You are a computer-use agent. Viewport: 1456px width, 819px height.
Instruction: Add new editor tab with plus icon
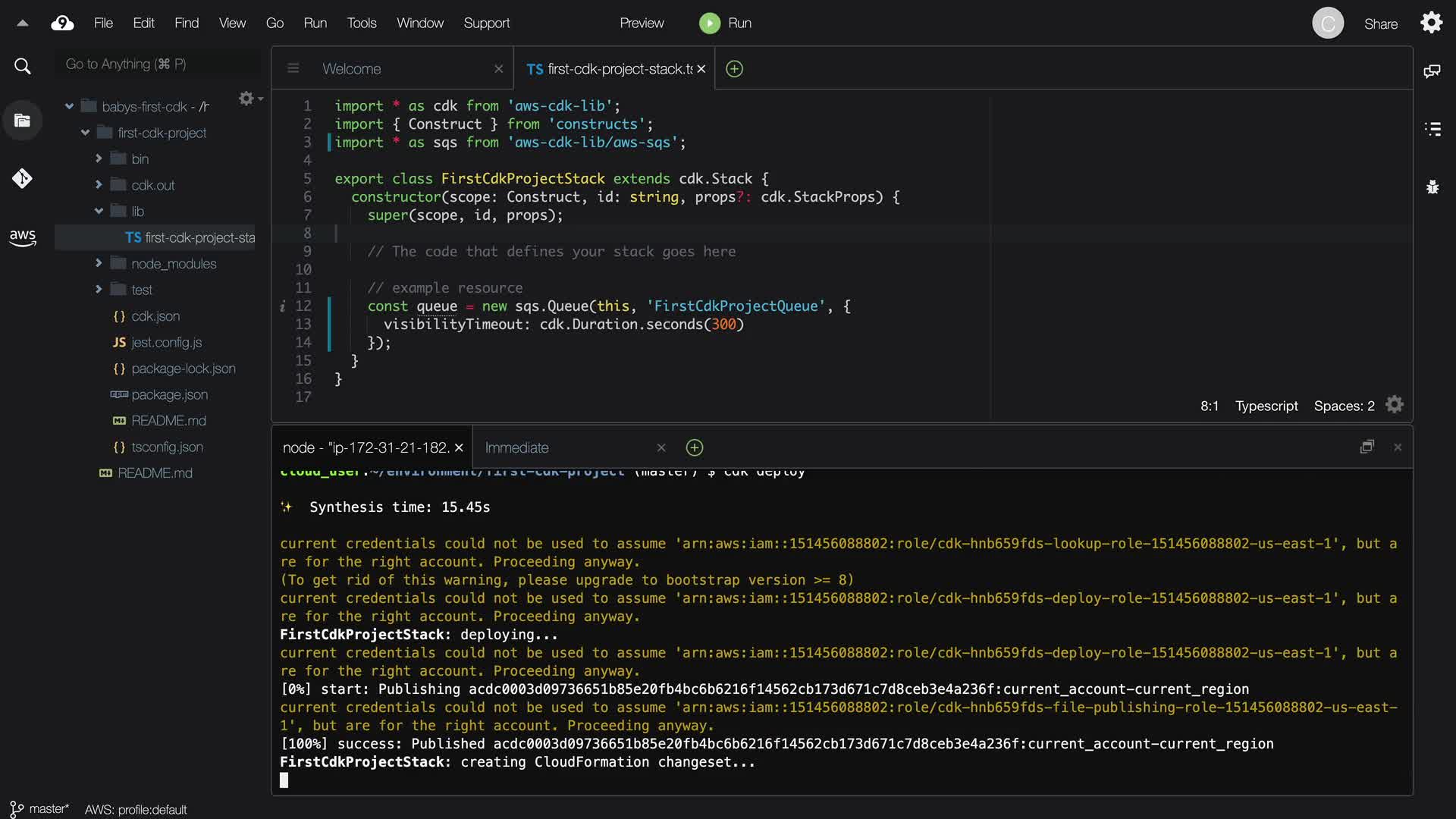pyautogui.click(x=734, y=69)
